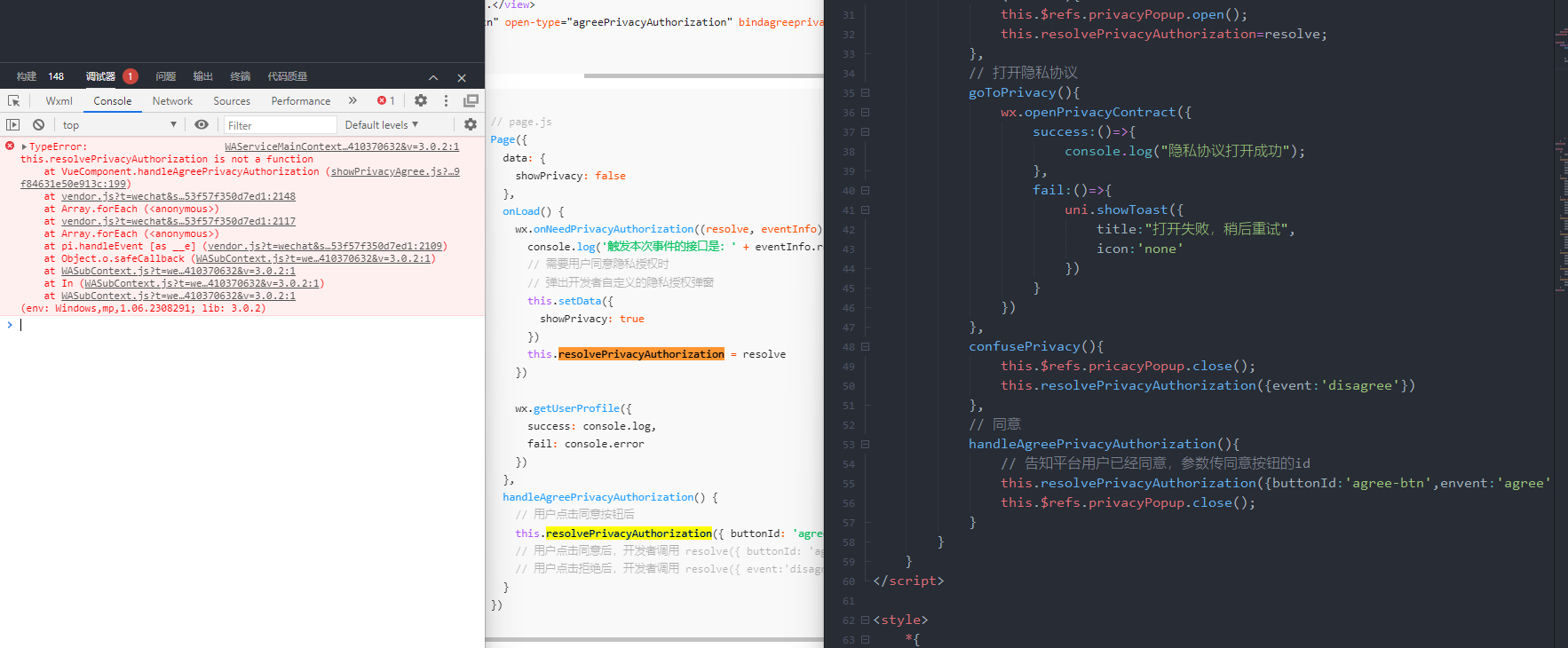This screenshot has height=648, width=1568.
Task: Click the red error icon beside TypeError
Action: pos(10,146)
